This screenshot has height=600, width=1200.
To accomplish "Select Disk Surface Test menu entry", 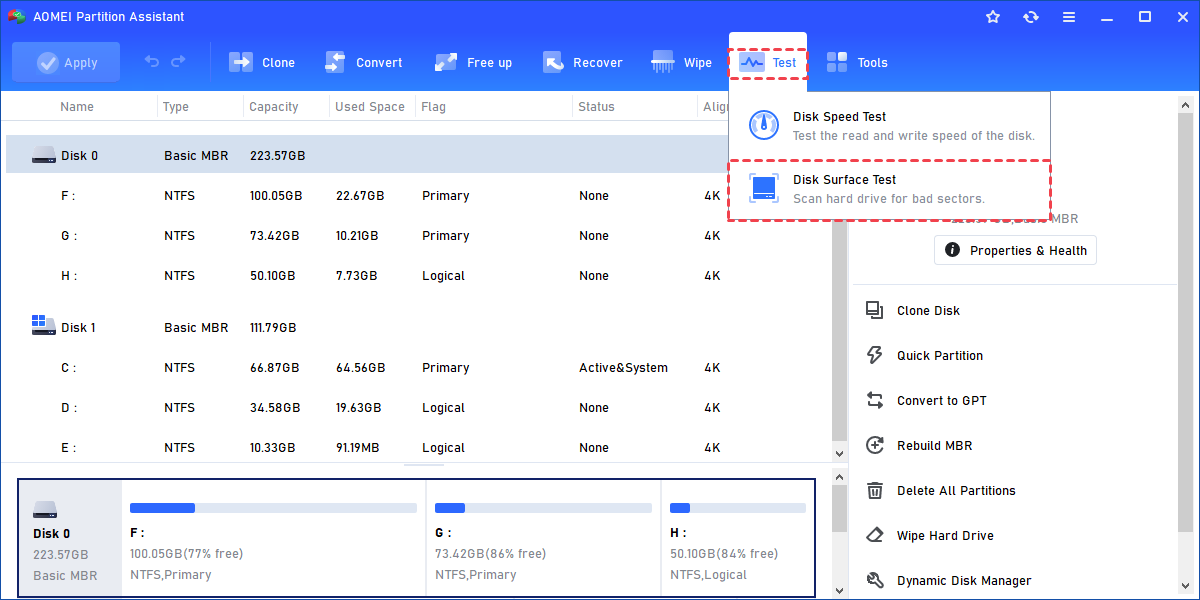I will (x=890, y=189).
